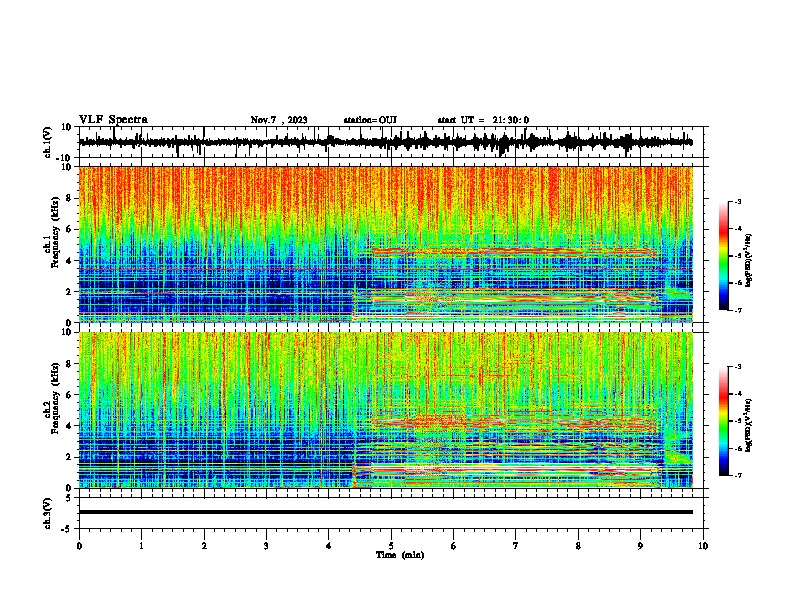Screen dimensions: 792x612
Task: Click the "5" tick of ch.3(V) axis
Action: point(70,497)
